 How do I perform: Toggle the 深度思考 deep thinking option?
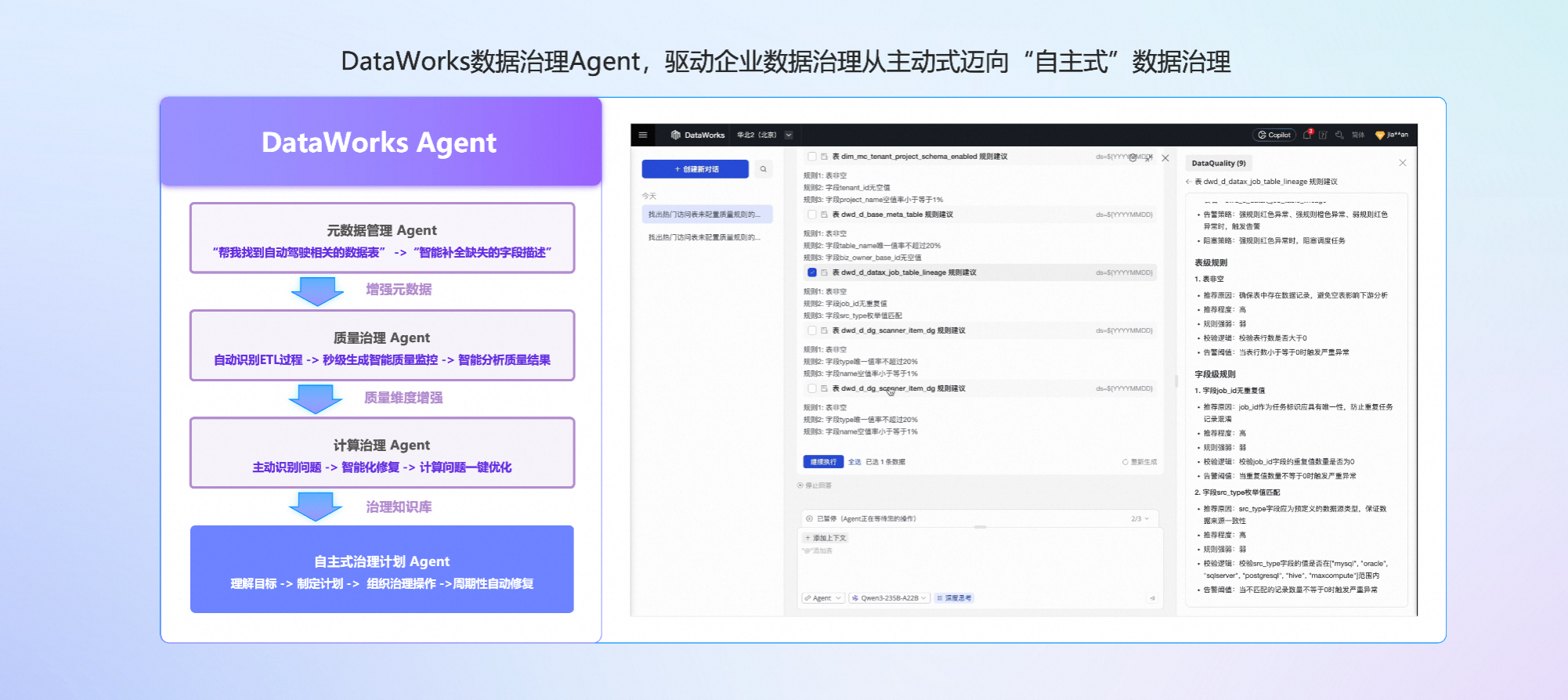coord(954,598)
